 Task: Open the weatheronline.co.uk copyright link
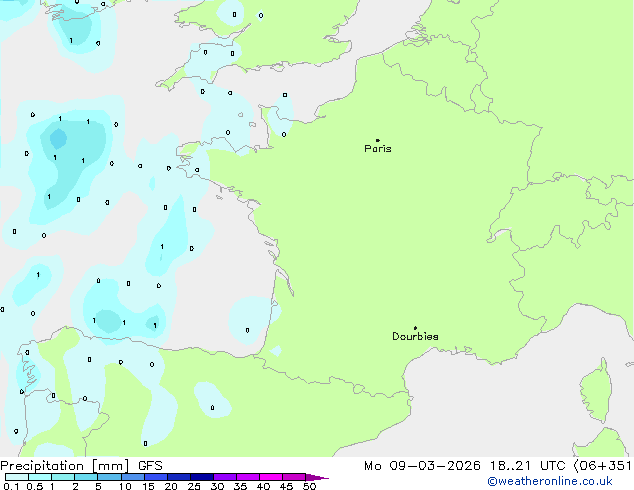point(550,481)
